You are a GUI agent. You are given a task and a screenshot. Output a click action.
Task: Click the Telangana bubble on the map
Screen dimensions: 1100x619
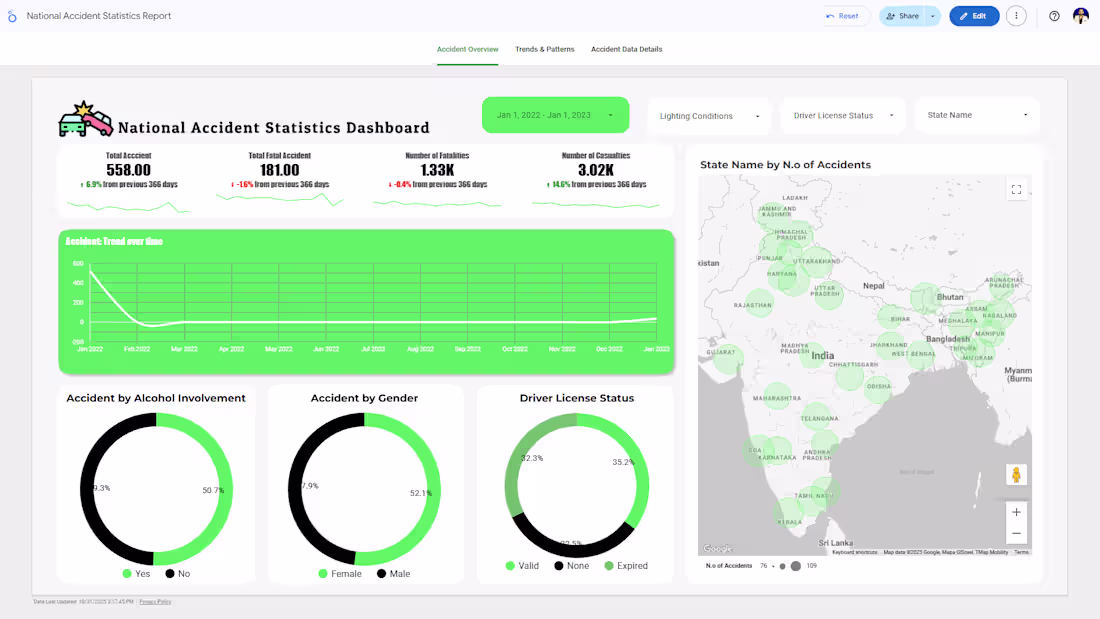pos(816,417)
